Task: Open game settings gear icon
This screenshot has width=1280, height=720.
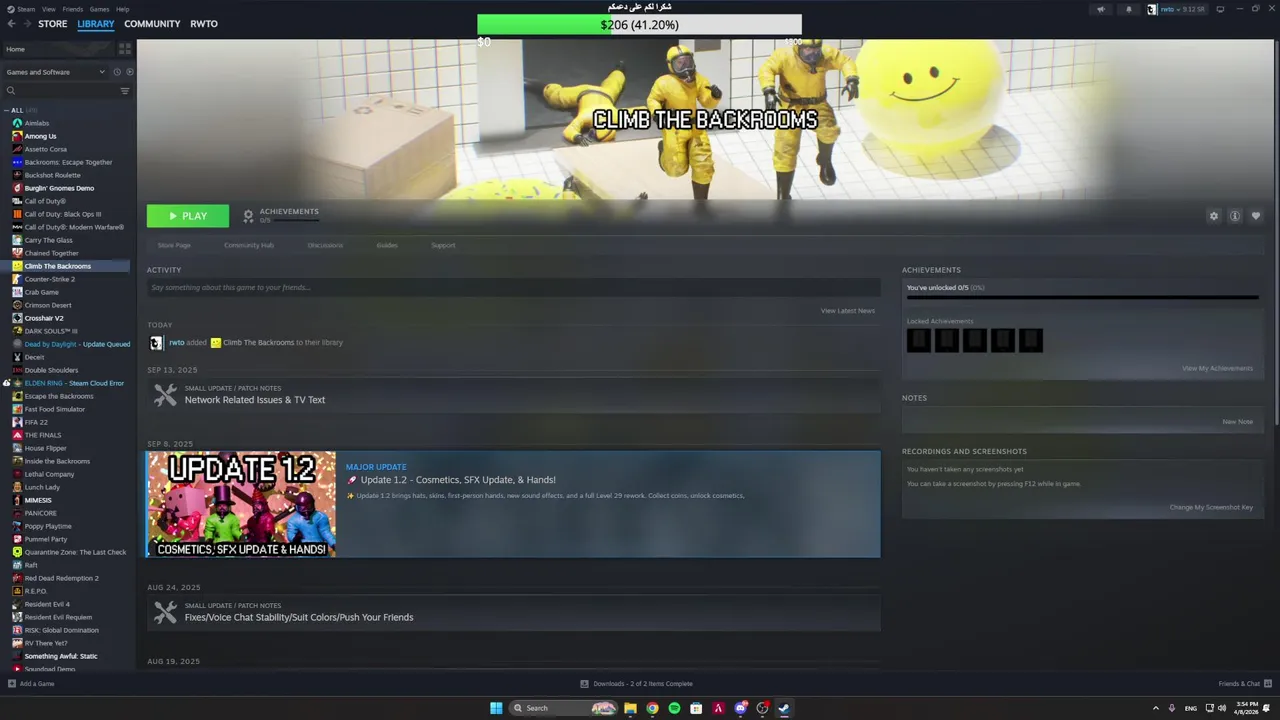Action: (1214, 216)
